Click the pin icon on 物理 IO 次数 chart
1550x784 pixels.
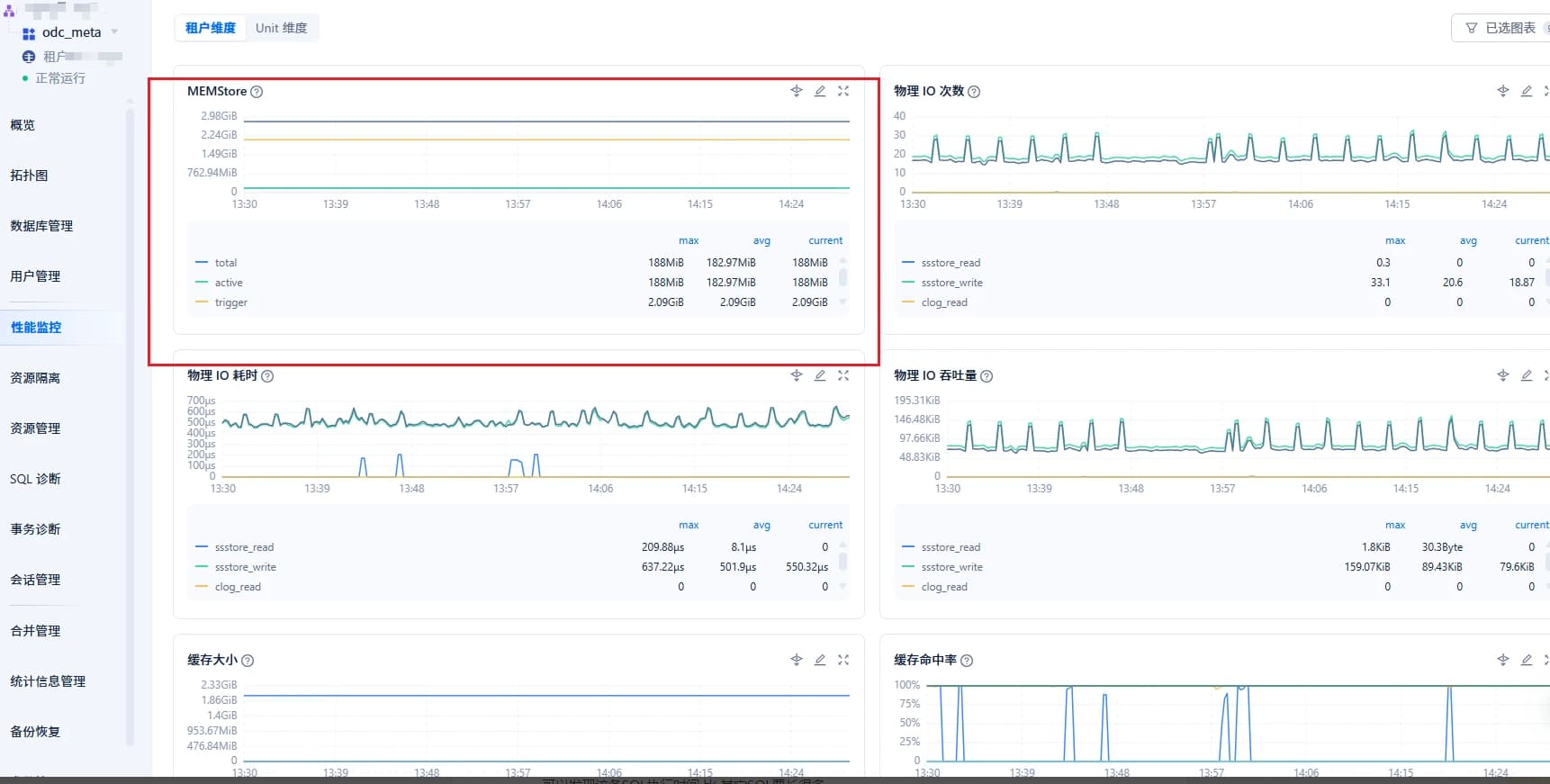(x=1503, y=91)
